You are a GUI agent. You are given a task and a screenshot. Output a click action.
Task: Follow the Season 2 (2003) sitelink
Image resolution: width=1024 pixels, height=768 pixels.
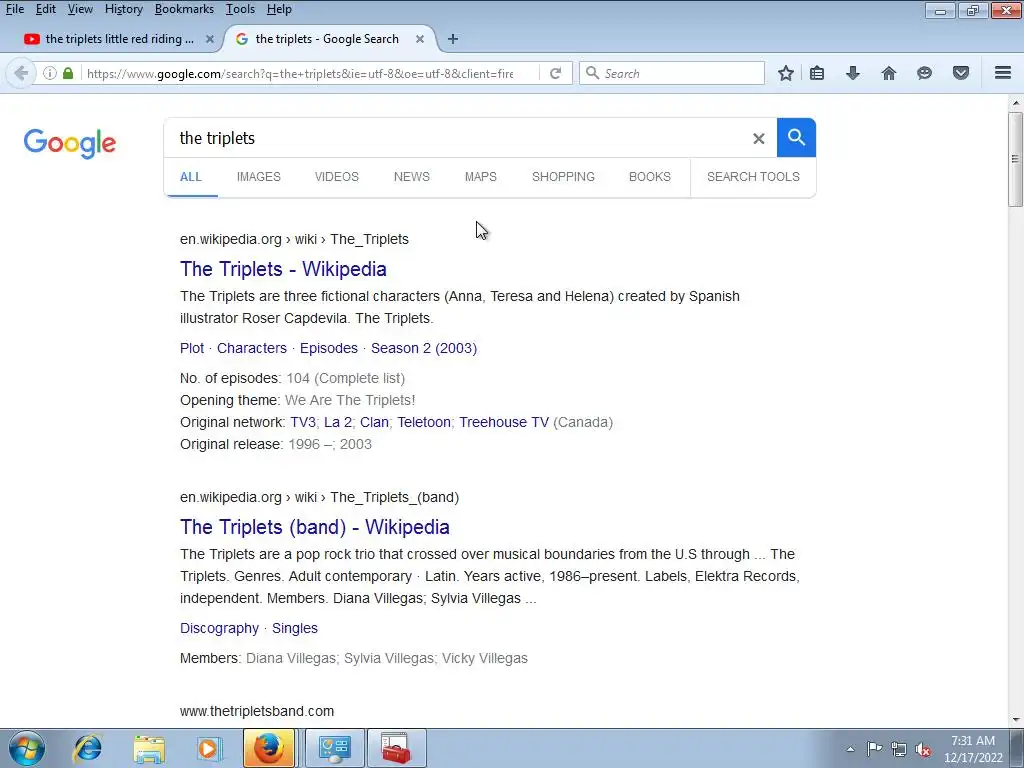coord(424,348)
